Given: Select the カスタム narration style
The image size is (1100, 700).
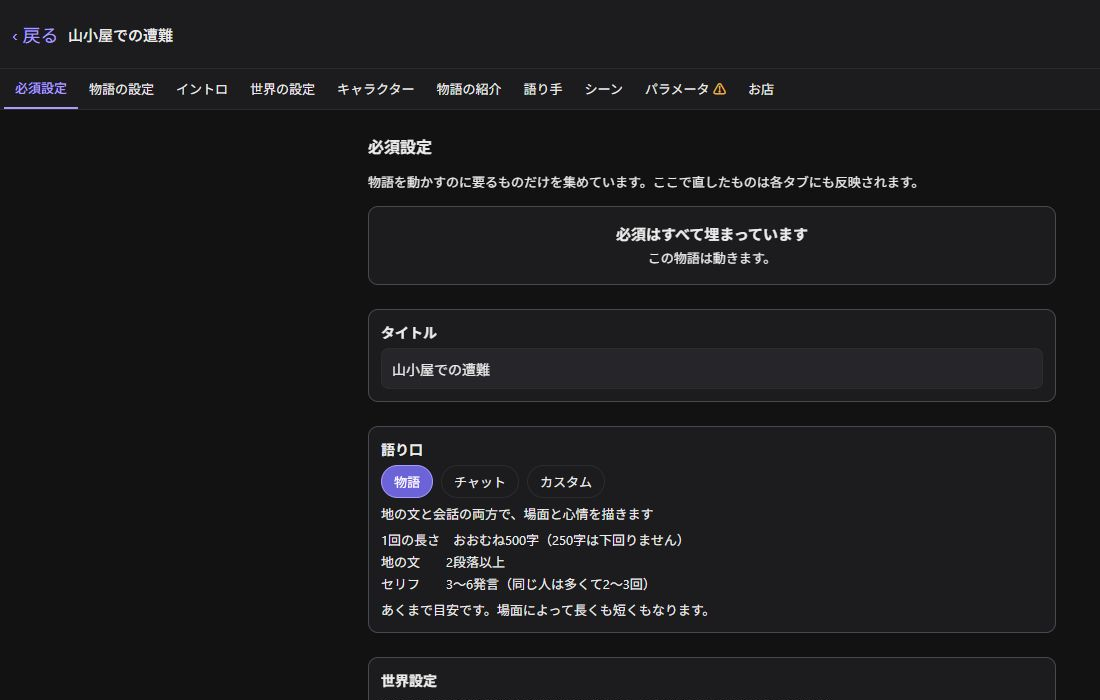Looking at the screenshot, I should pos(565,482).
